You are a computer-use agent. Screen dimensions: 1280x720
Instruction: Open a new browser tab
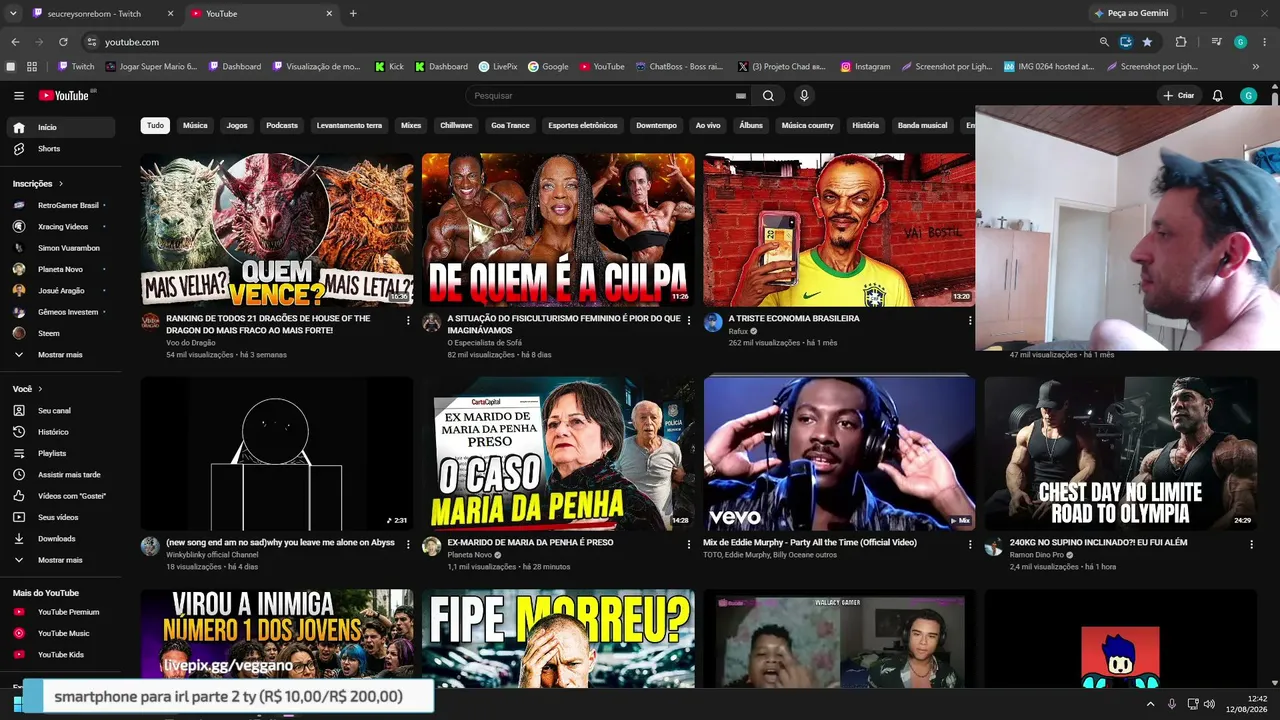(x=353, y=14)
